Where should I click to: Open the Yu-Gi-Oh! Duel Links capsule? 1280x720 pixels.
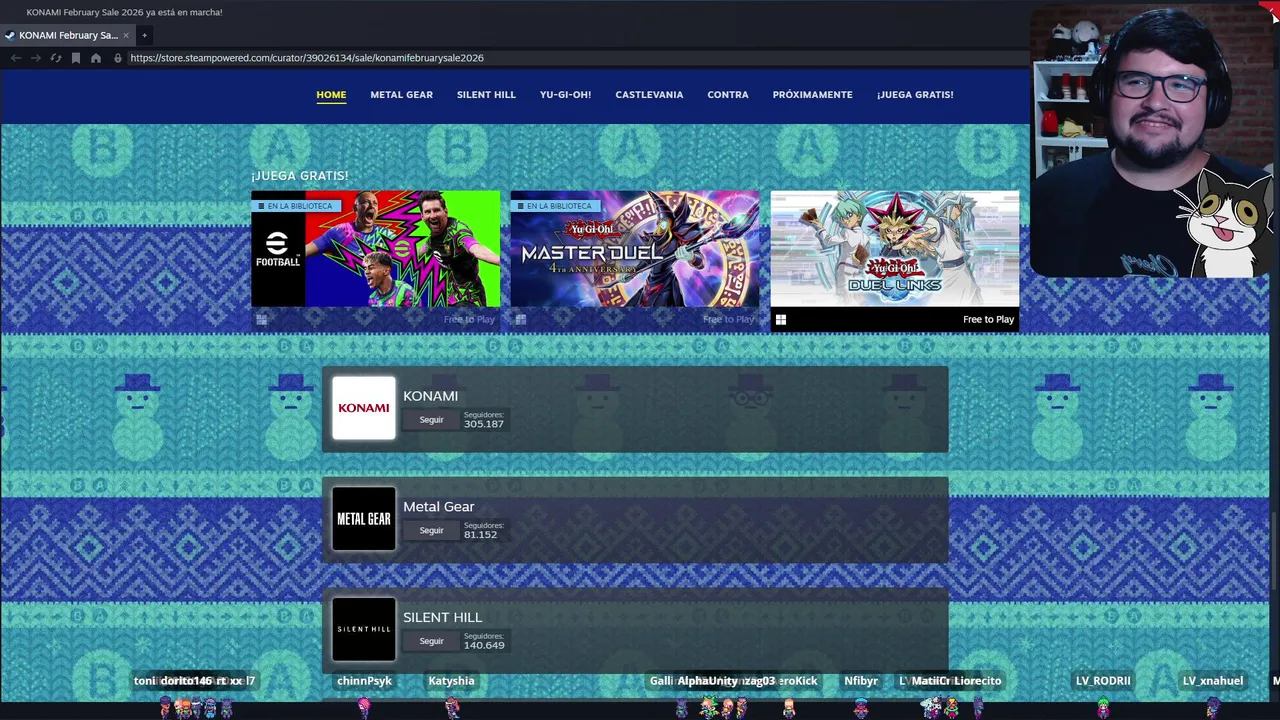pyautogui.click(x=895, y=249)
